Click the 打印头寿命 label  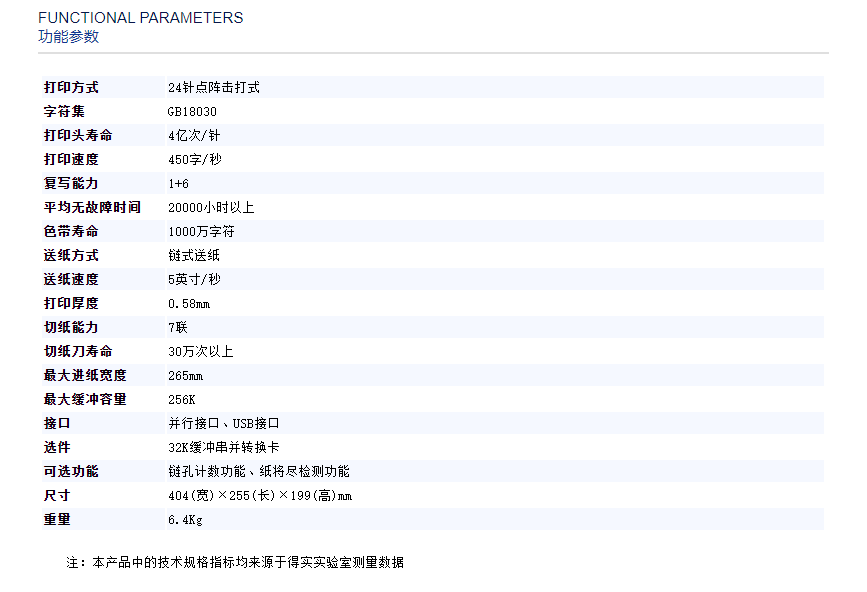point(78,136)
